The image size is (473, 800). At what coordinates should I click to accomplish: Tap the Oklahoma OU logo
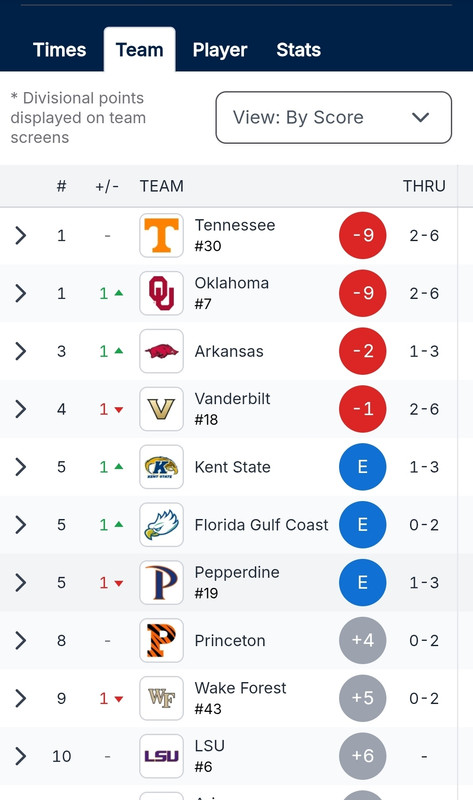(161, 293)
